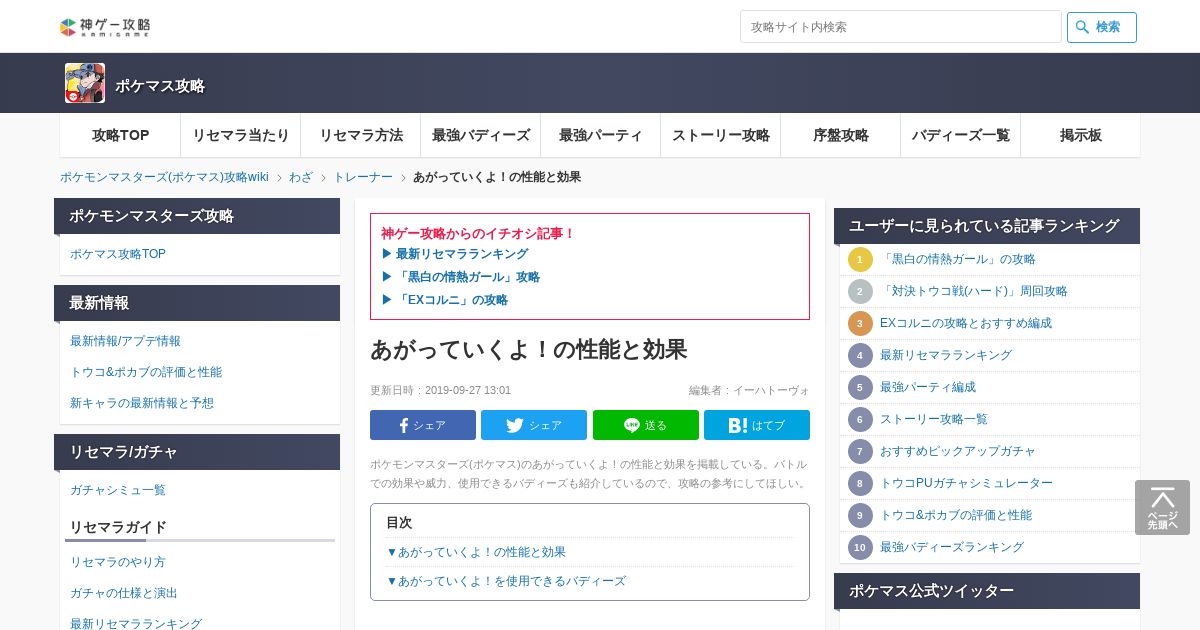
Task: Open the 攻略TOP nav tab
Action: (120, 135)
